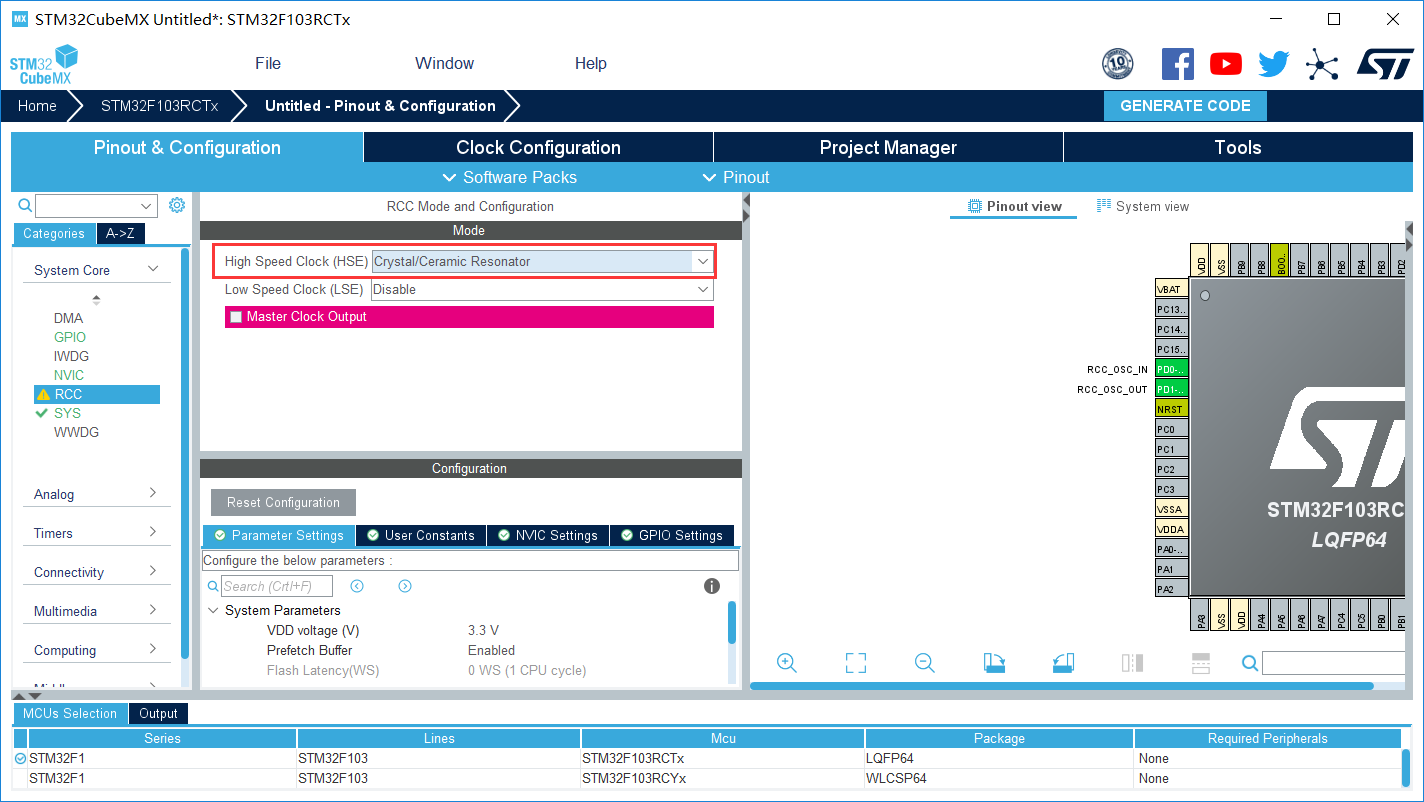Collapse the System Core category
Screen dimensions: 1424x802
[x=153, y=269]
